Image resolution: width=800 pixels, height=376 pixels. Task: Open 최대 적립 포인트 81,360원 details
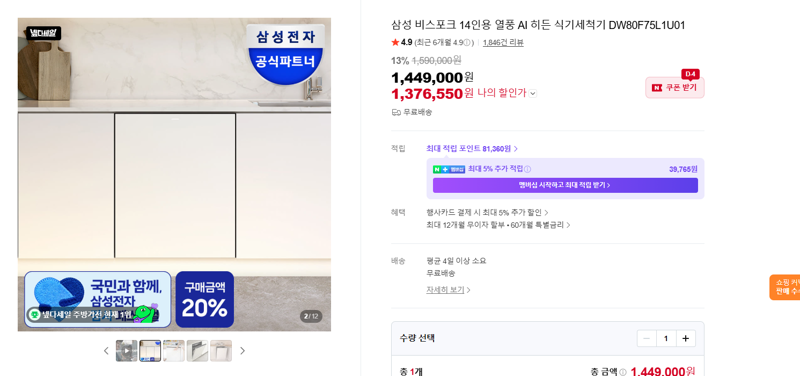(472, 149)
